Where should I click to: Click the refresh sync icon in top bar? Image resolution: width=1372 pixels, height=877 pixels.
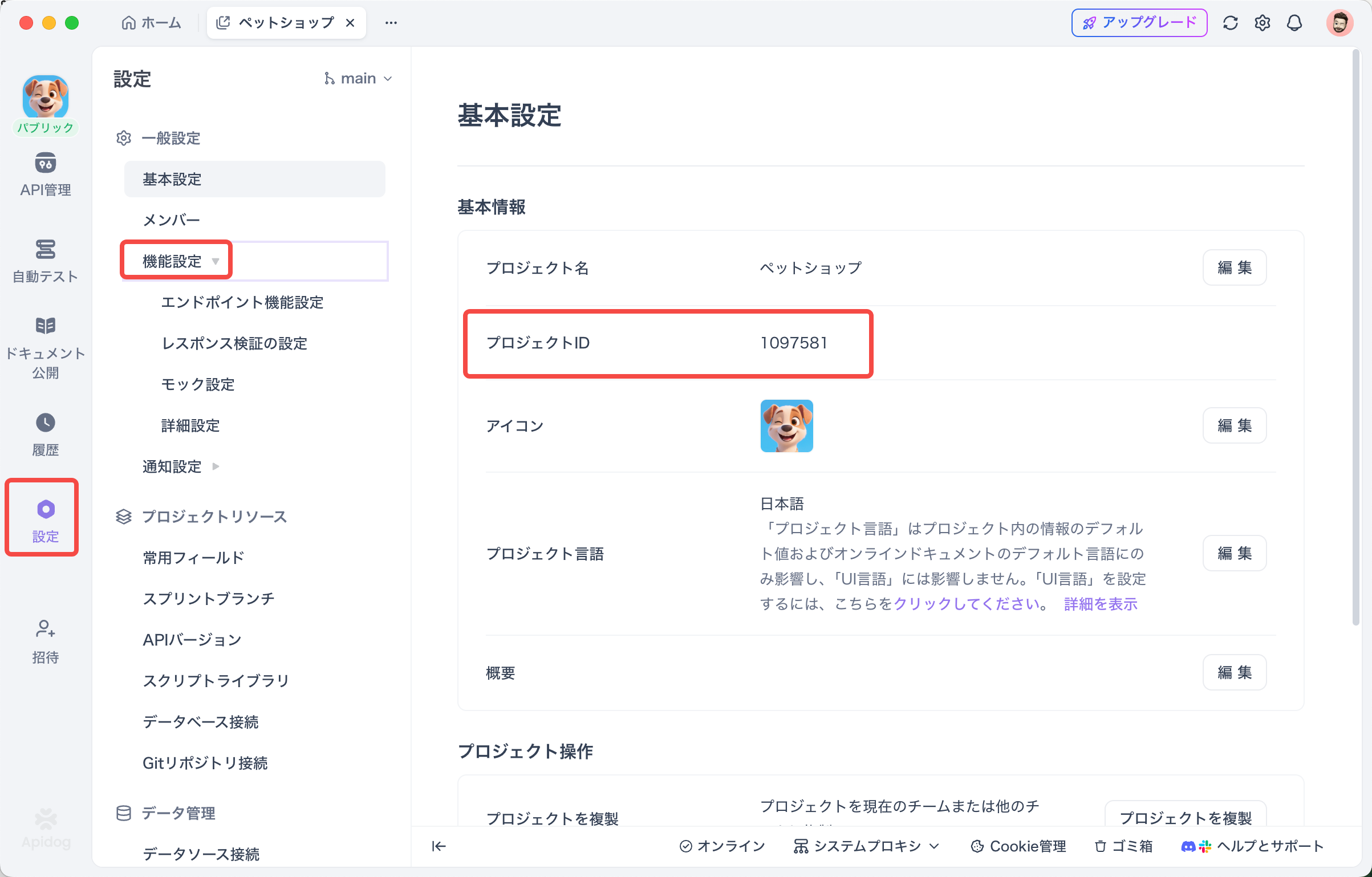[1231, 23]
